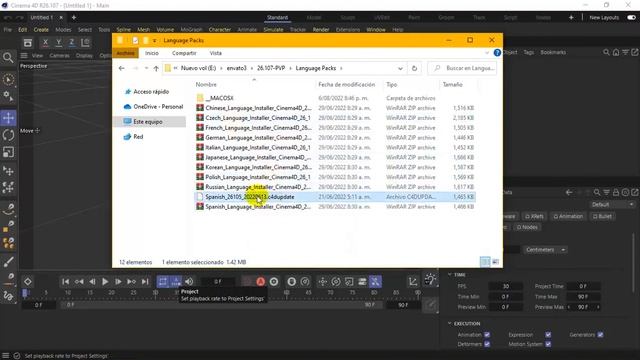Open the File Explorer help icon
The width and height of the screenshot is (640, 360).
(497, 53)
